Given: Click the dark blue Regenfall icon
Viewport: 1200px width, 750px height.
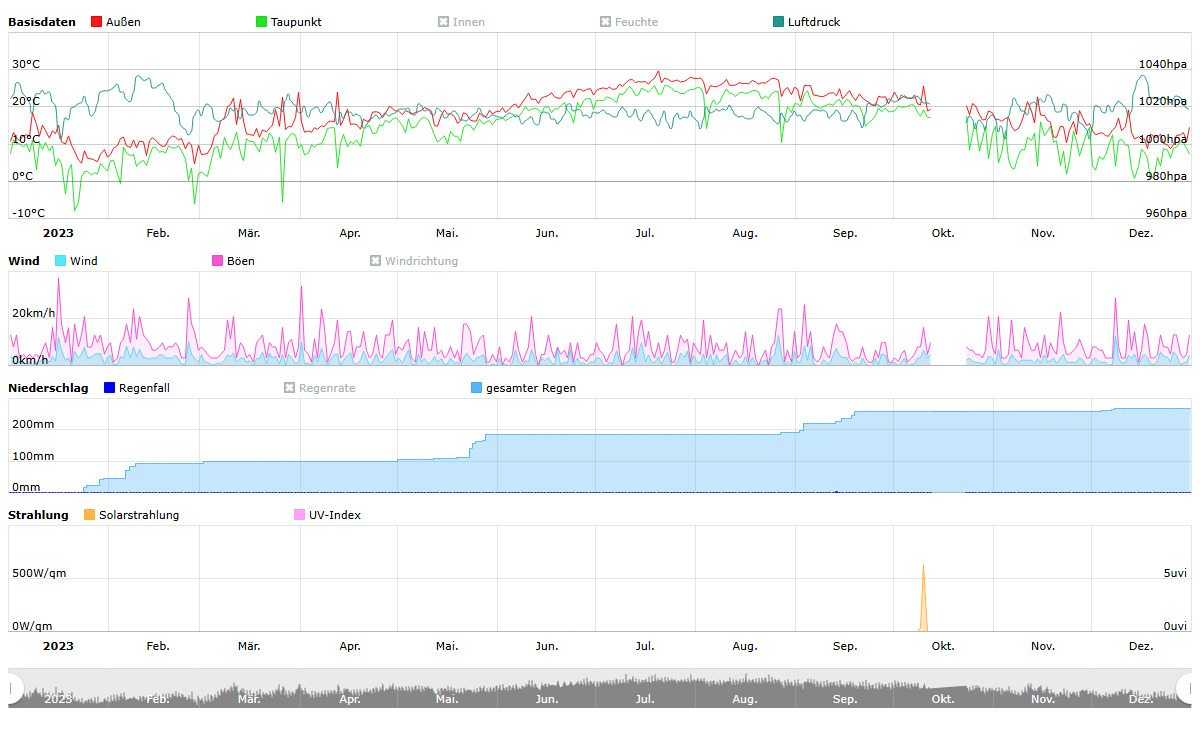Looking at the screenshot, I should pos(110,388).
